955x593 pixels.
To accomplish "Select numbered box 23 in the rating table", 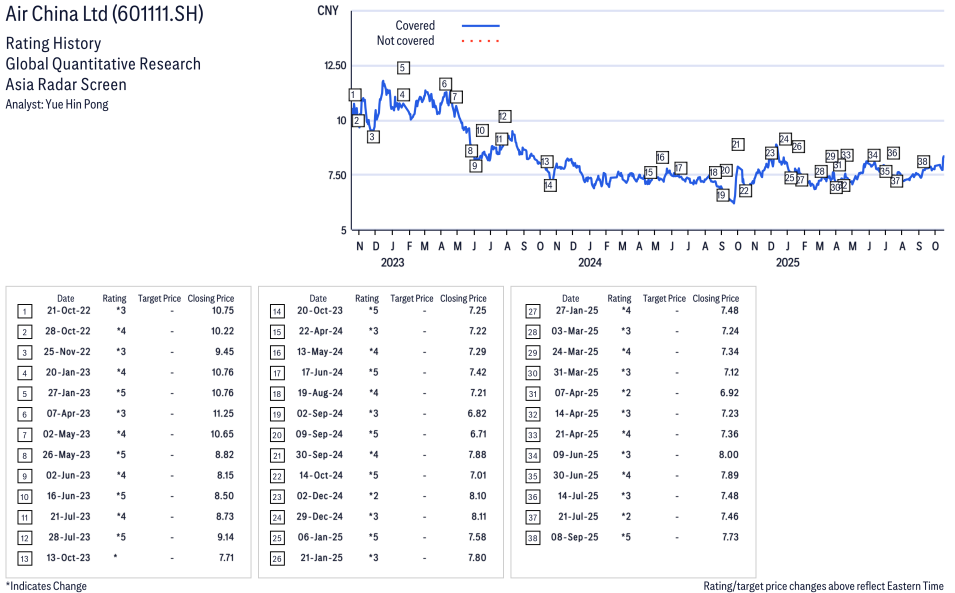I will [277, 495].
